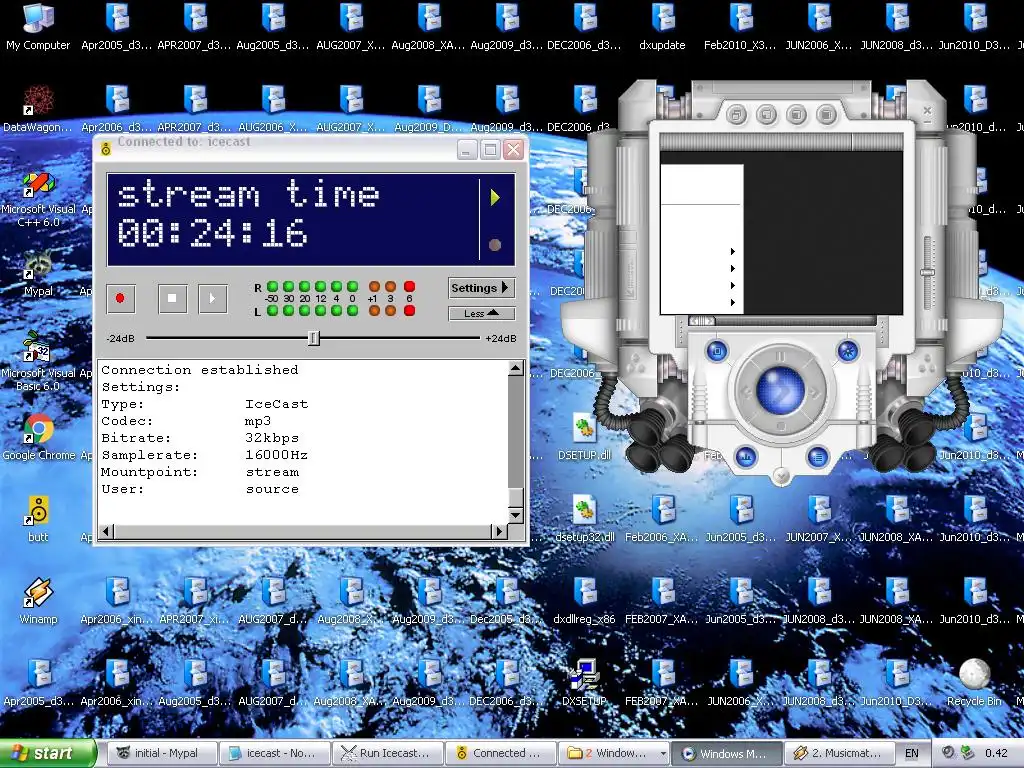The width and height of the screenshot is (1024, 768).
Task: Click the log's scroll-down arrow in butt
Action: coord(515,515)
